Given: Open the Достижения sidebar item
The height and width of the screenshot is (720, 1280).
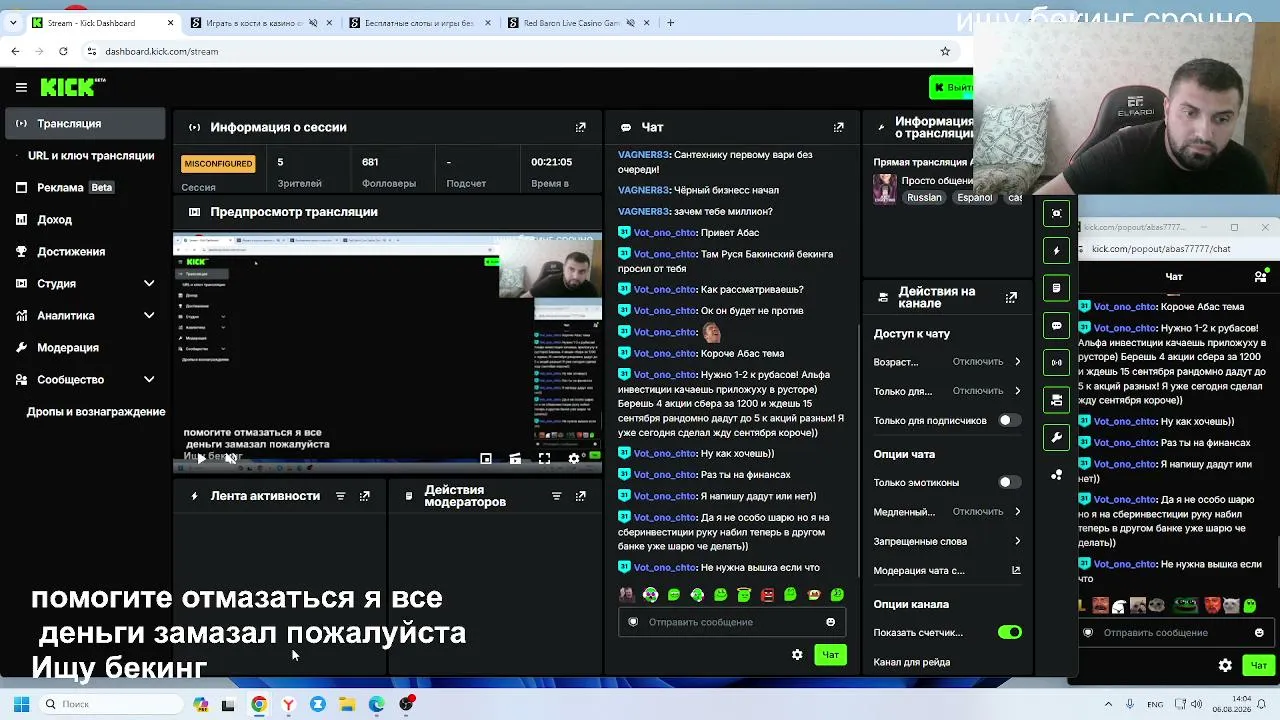Looking at the screenshot, I should pos(85,251).
